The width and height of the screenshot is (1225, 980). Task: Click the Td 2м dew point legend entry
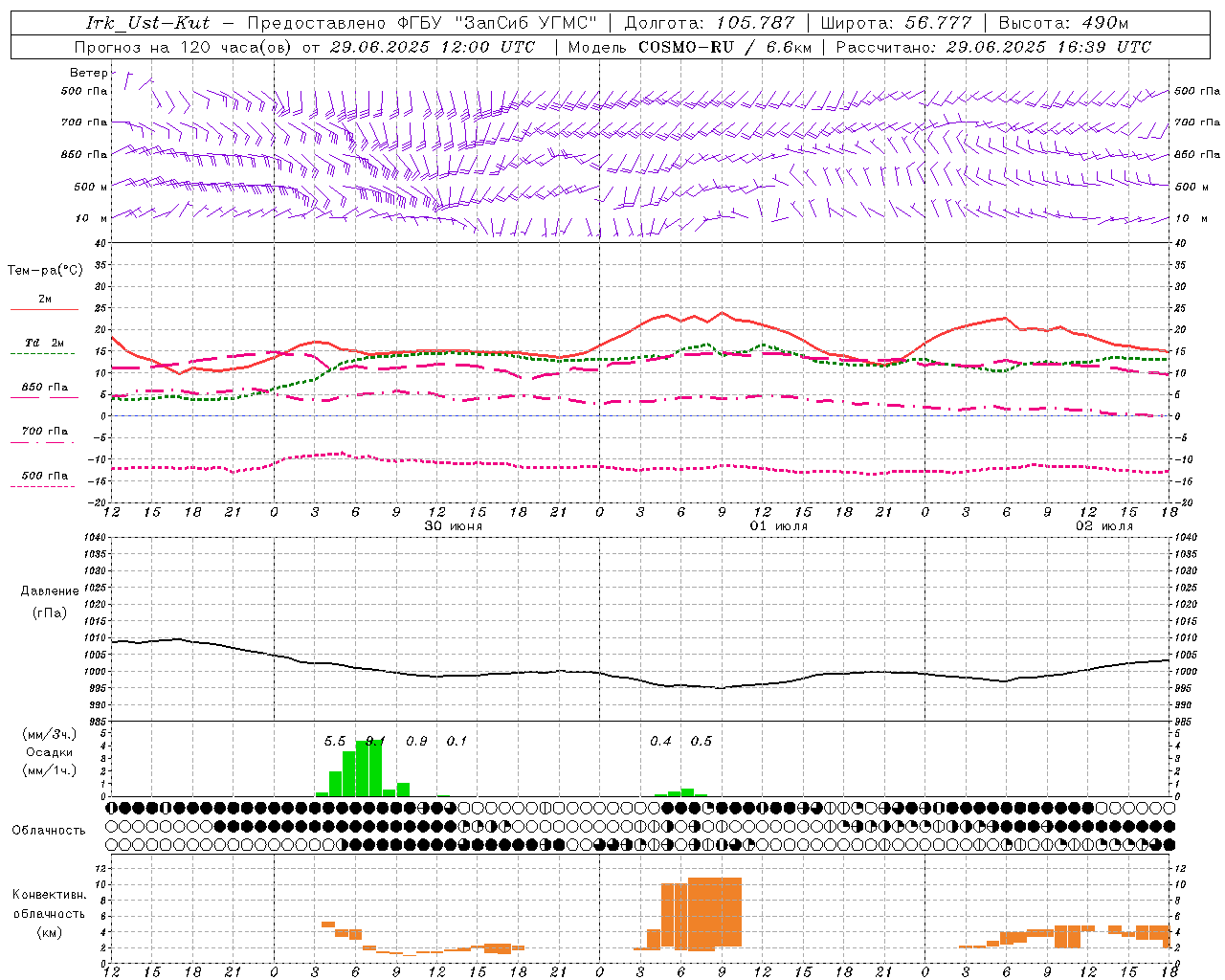tap(44, 343)
